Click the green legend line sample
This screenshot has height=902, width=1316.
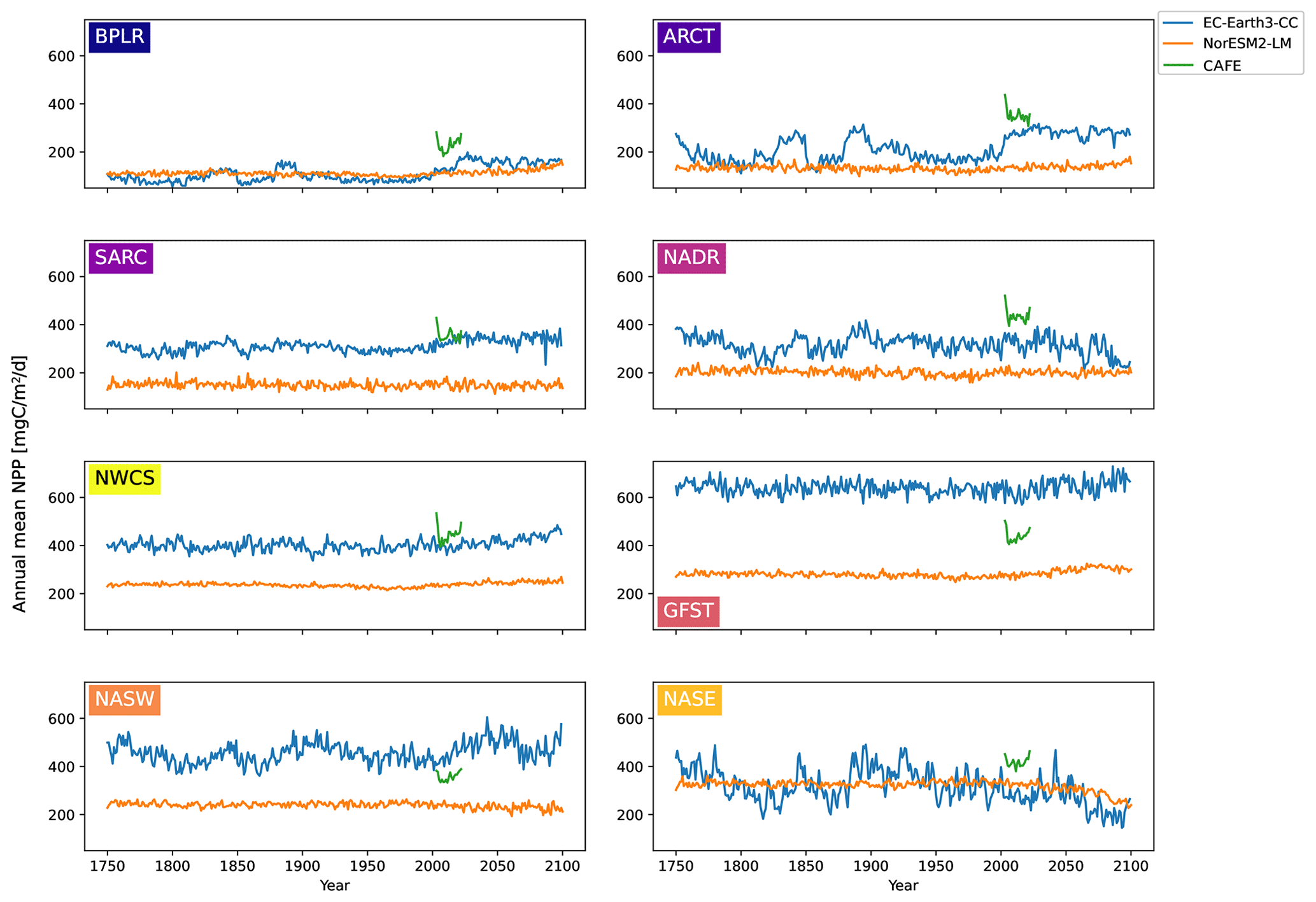click(x=1178, y=66)
